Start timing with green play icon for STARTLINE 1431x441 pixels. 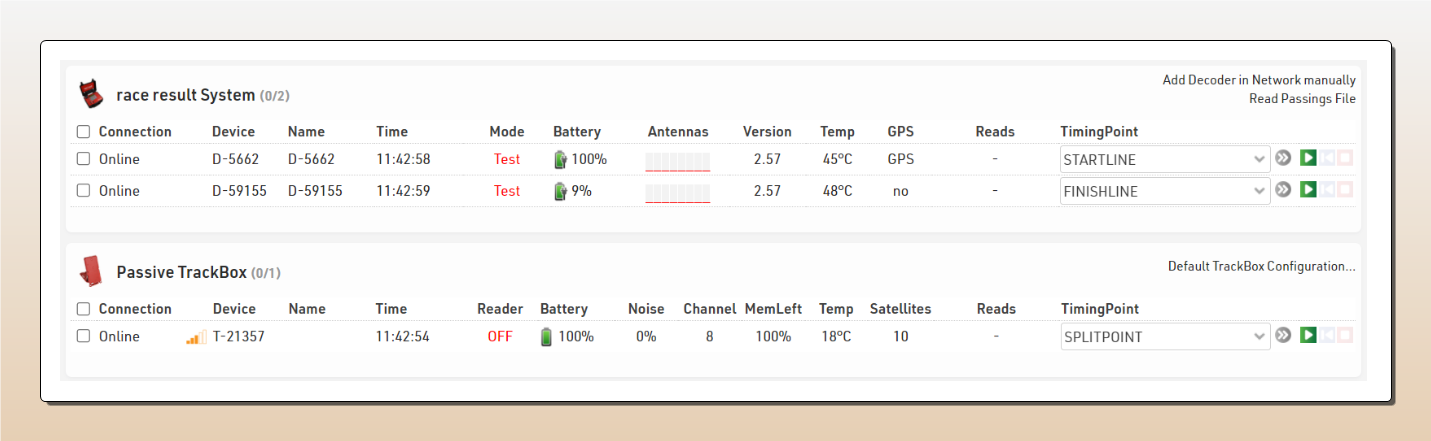(x=1308, y=158)
